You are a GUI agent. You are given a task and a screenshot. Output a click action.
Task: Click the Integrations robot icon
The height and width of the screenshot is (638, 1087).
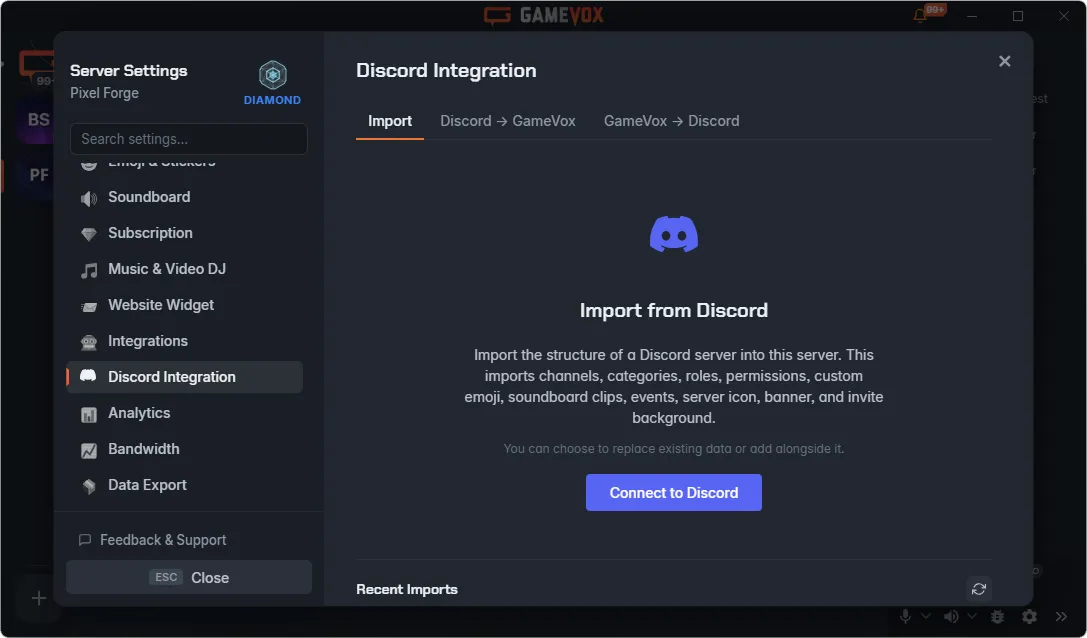point(89,343)
